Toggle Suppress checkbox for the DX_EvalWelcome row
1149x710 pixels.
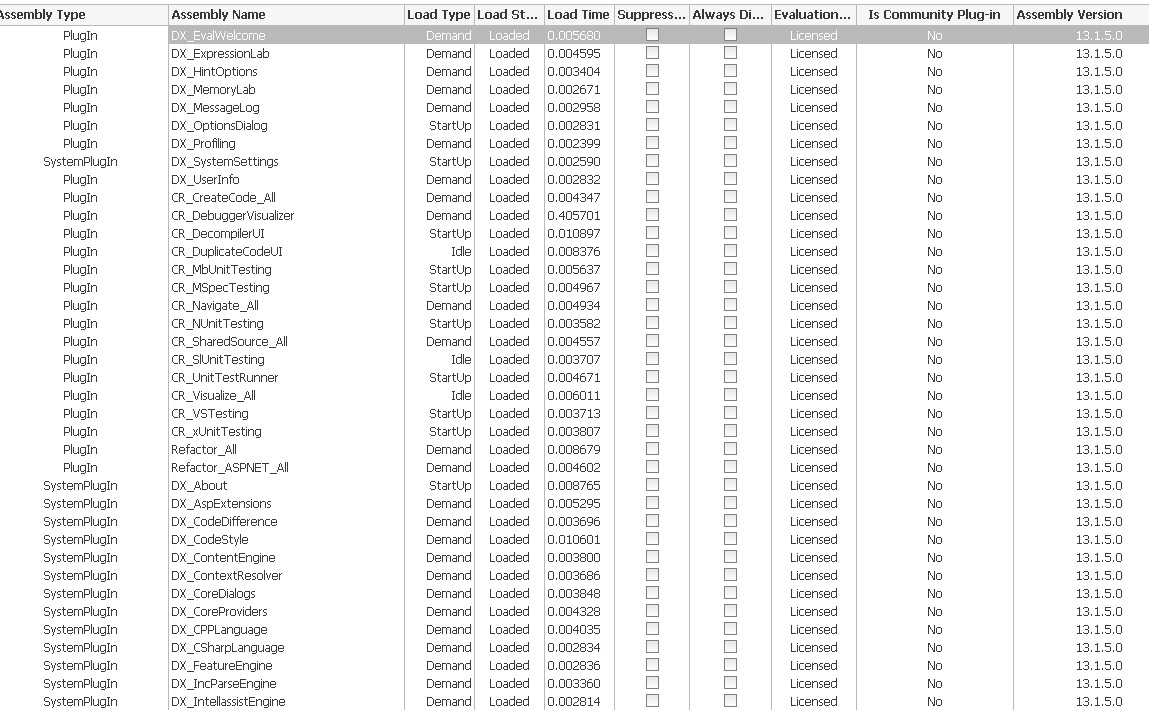652,35
